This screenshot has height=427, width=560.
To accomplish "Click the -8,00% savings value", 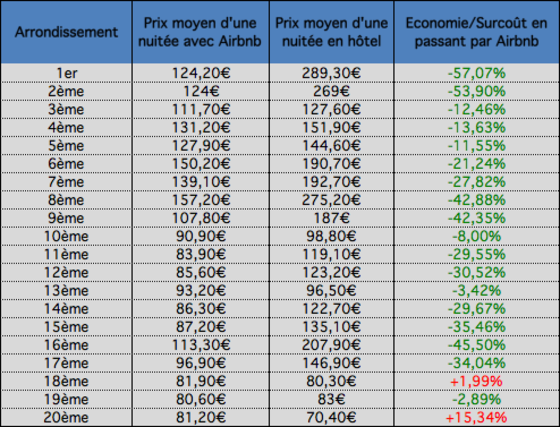I will point(477,236).
